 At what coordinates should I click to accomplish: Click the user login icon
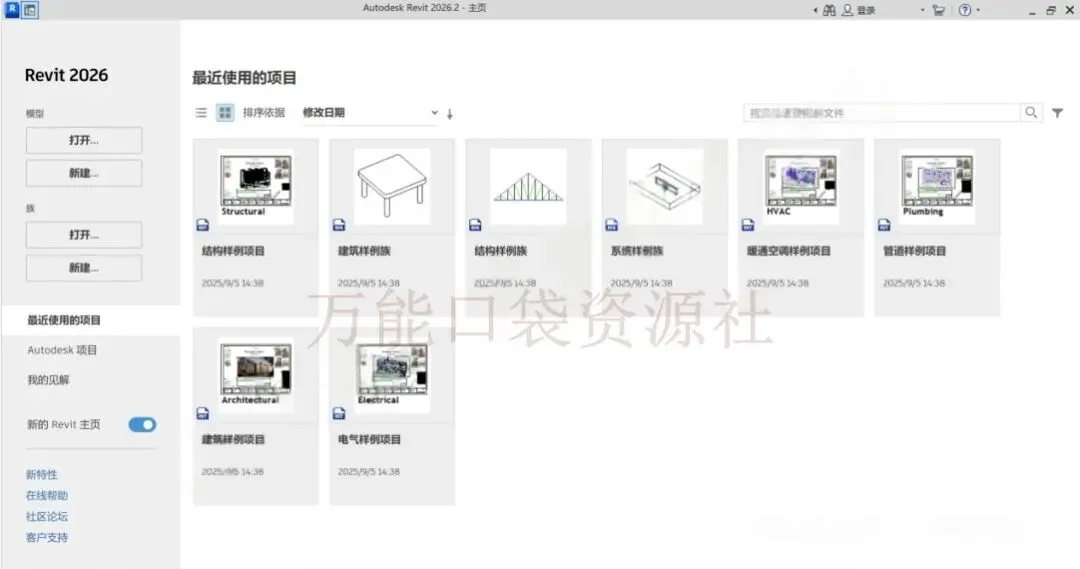[847, 10]
